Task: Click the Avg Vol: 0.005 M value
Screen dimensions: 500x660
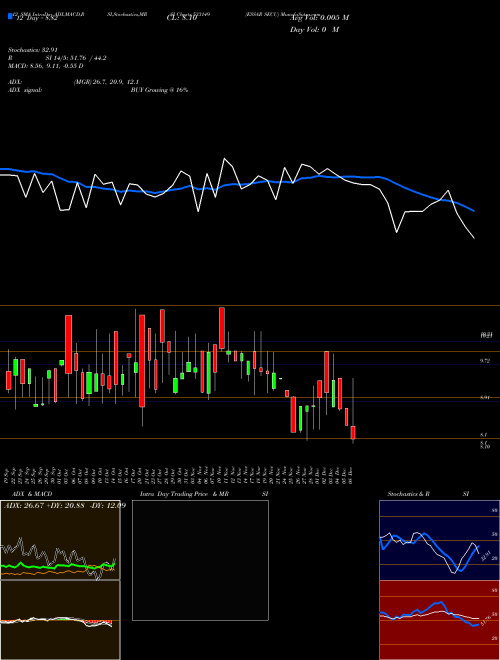Action: pyautogui.click(x=319, y=18)
